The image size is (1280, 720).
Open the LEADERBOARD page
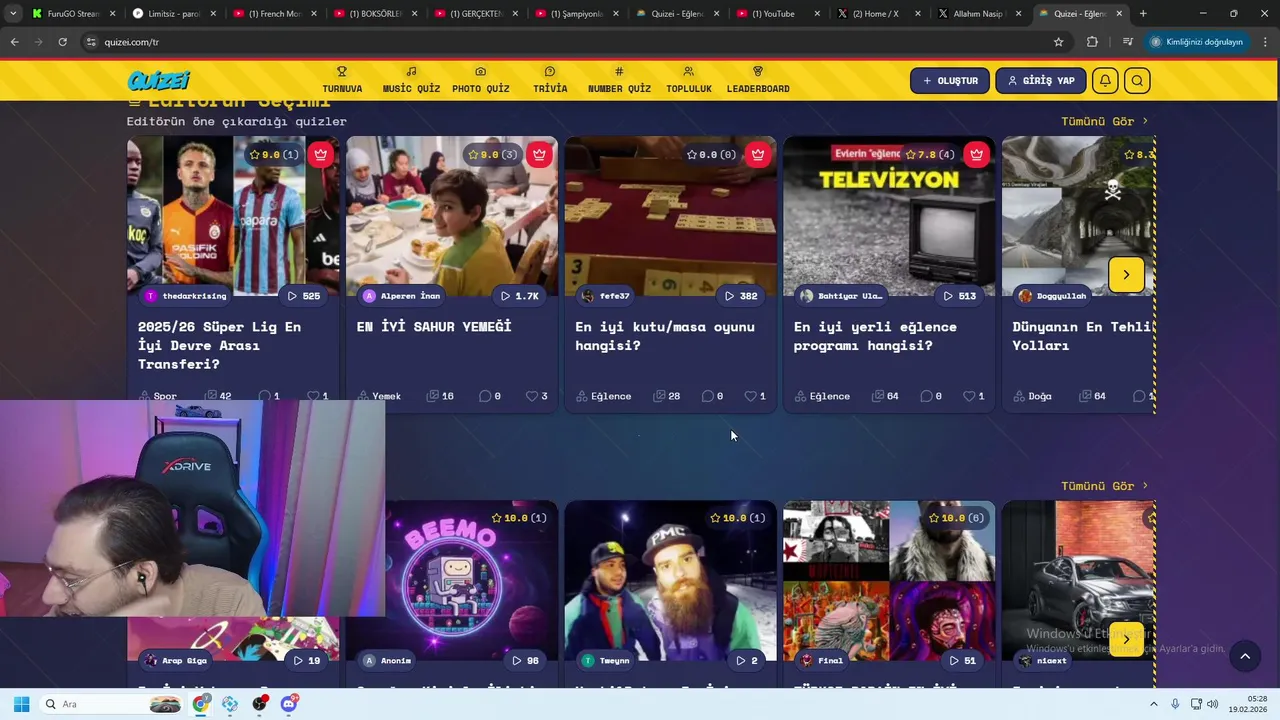758,80
